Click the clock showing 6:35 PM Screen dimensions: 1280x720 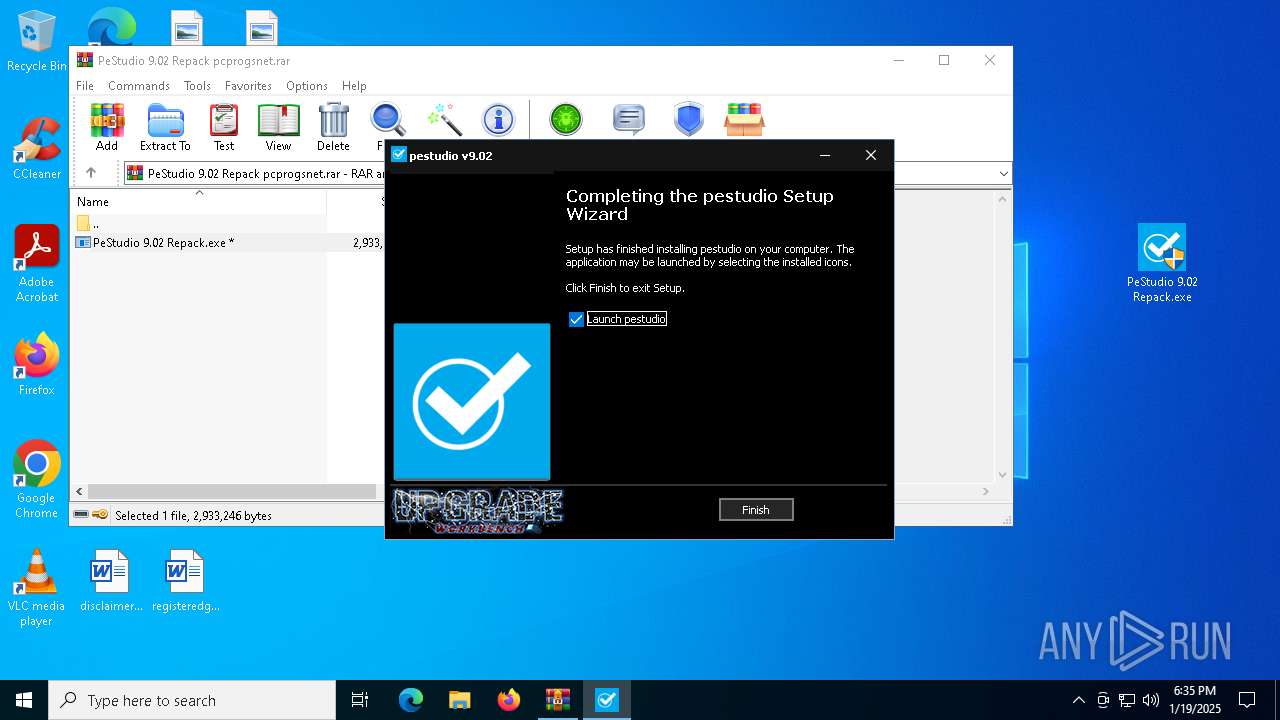(1196, 700)
